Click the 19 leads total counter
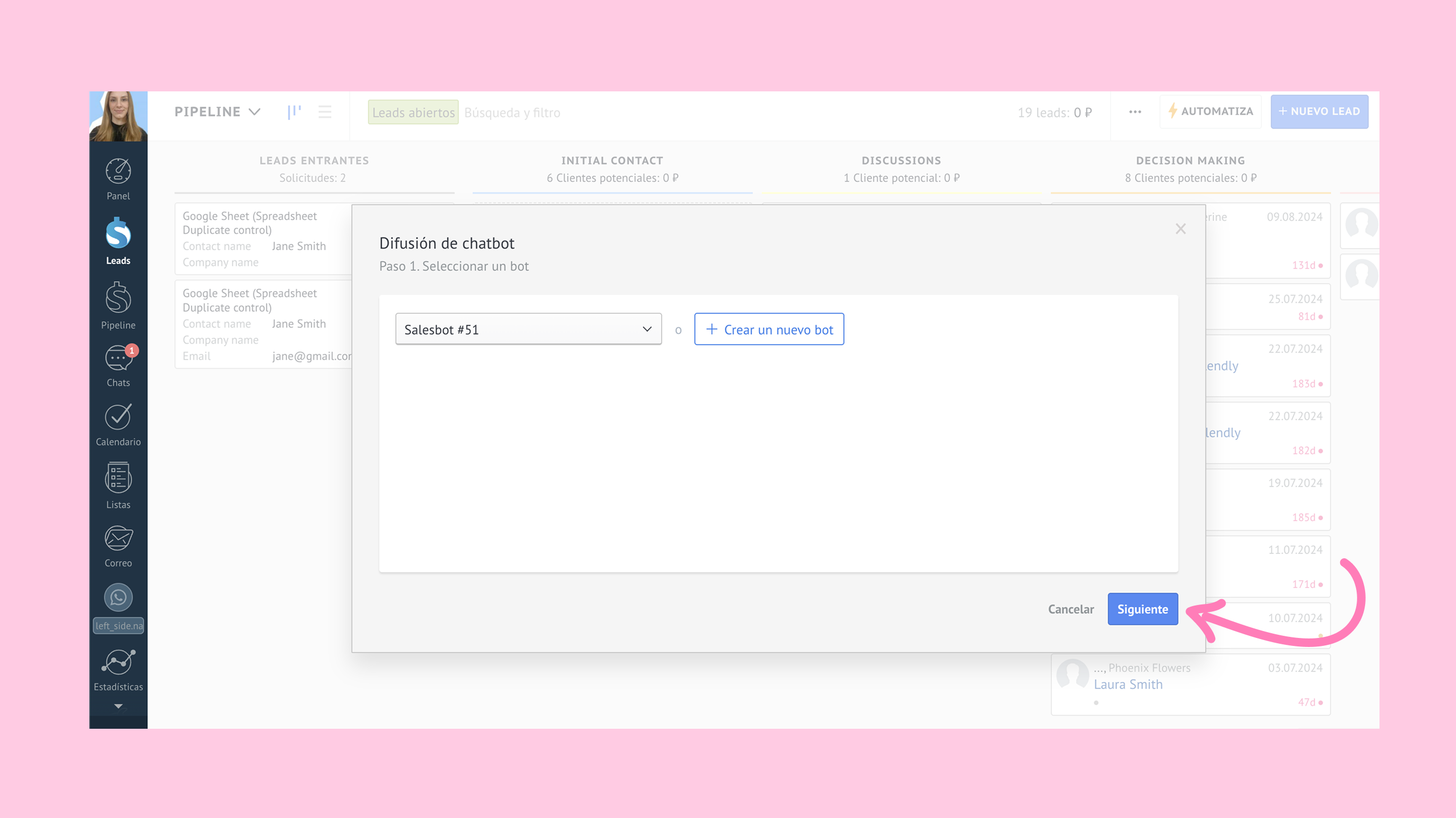This screenshot has height=818, width=1456. coord(1055,113)
